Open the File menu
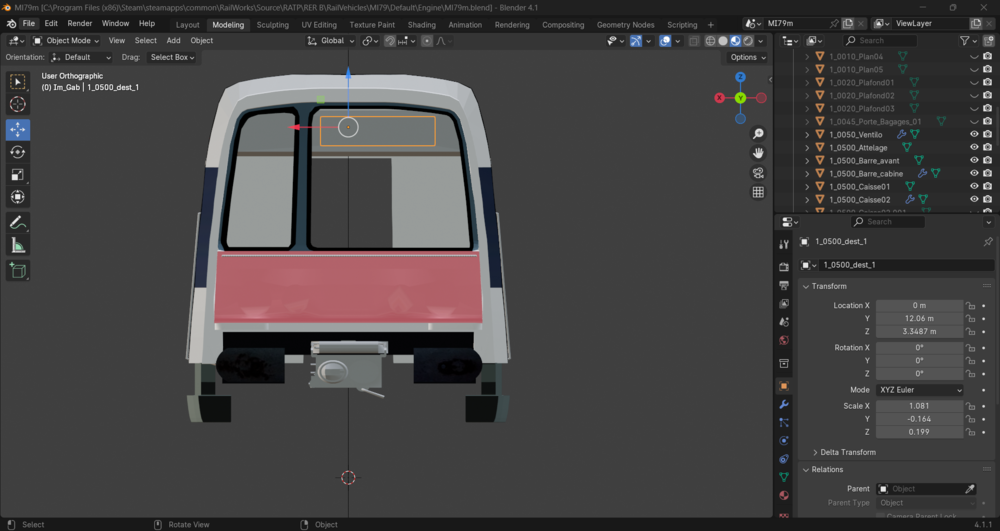Screen dimensions: 1000x531 tap(29, 24)
